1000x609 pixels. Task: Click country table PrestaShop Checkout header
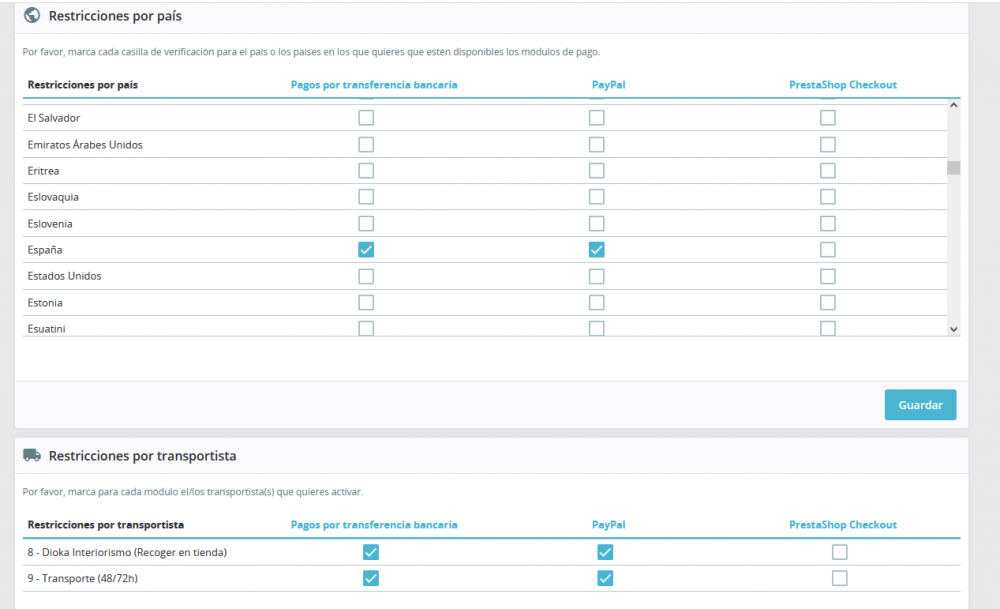click(842, 85)
